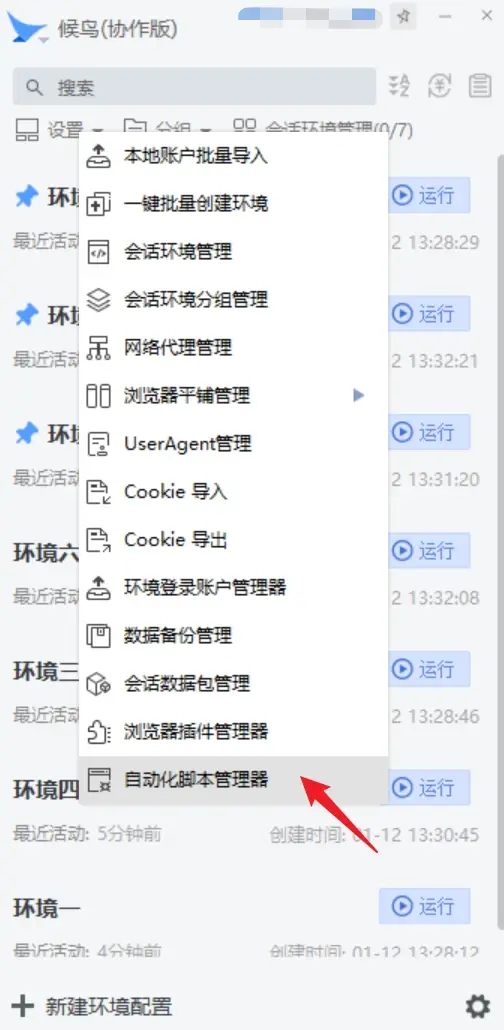
Task: Open the currency recharge icon near search
Action: [440, 86]
